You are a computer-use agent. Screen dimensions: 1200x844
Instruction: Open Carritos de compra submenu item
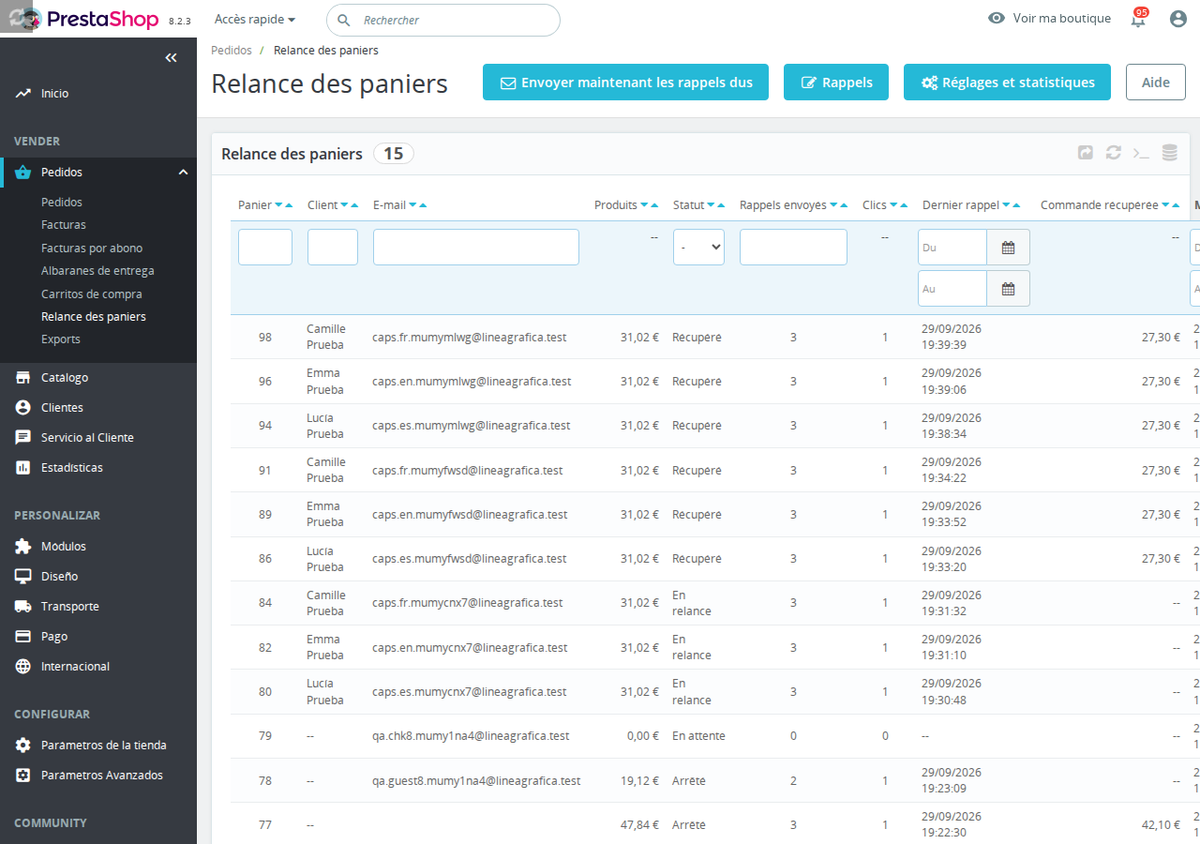91,294
